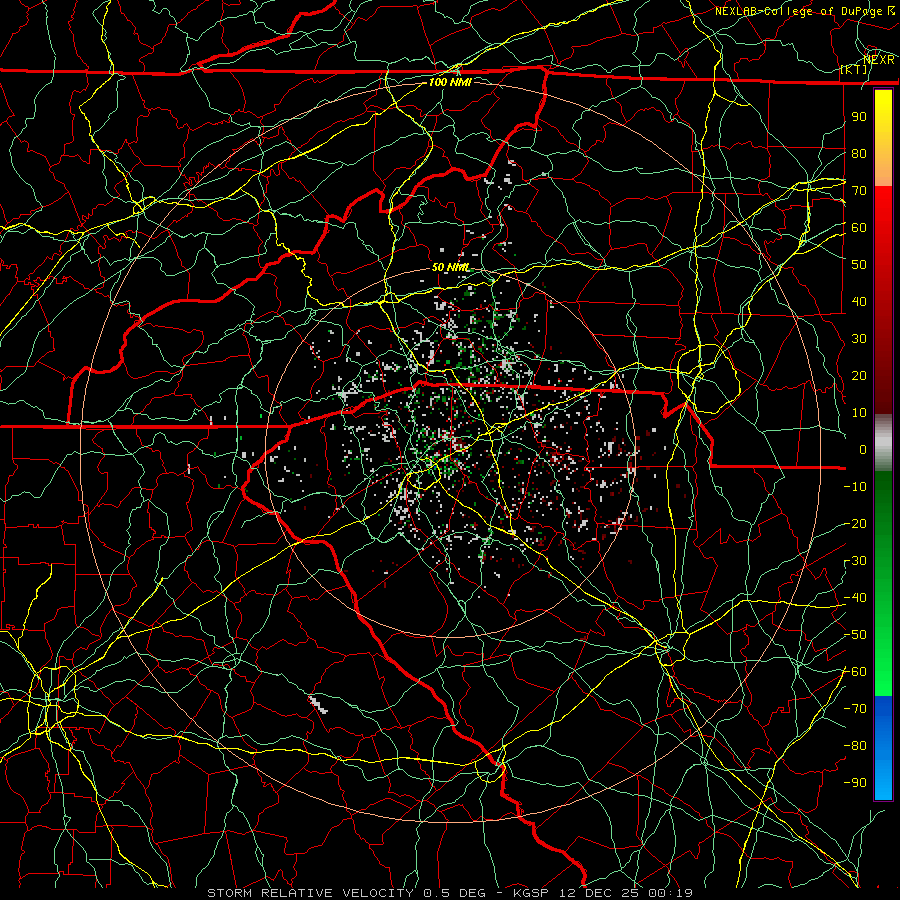Image resolution: width=900 pixels, height=900 pixels.
Task: Click the "-10" scale label
Action: point(855,487)
